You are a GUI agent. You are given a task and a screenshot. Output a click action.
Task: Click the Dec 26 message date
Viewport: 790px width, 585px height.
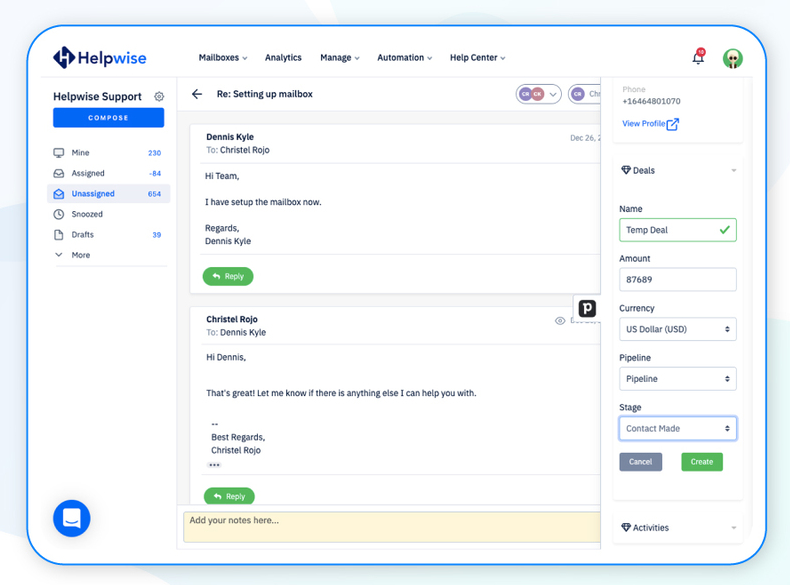[585, 138]
